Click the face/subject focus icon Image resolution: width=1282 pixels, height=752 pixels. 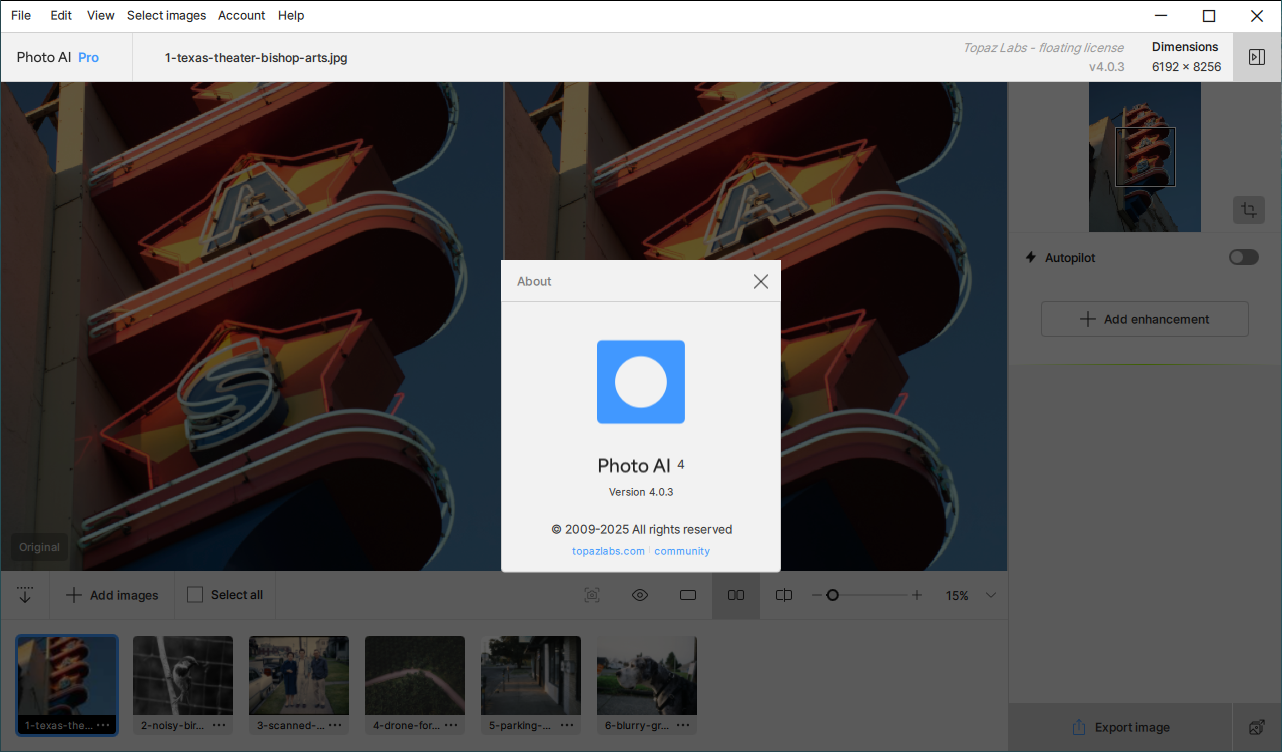(x=592, y=595)
